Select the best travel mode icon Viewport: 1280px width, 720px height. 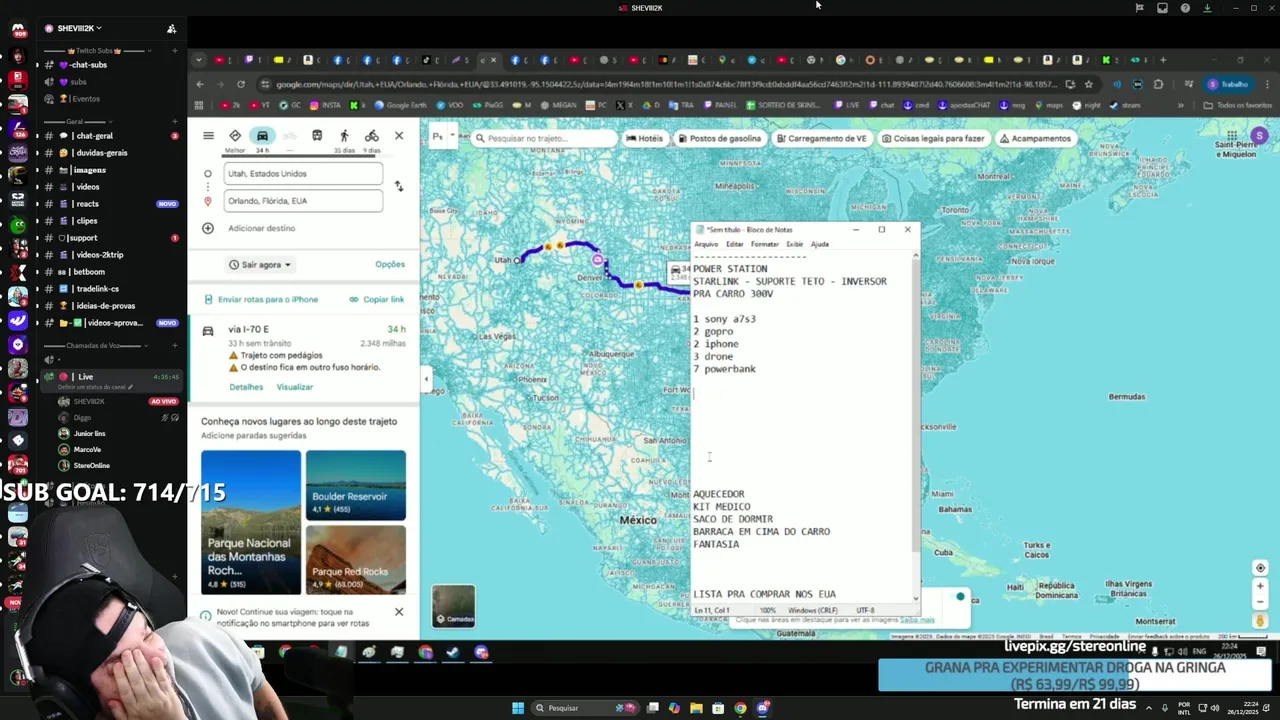pos(235,136)
